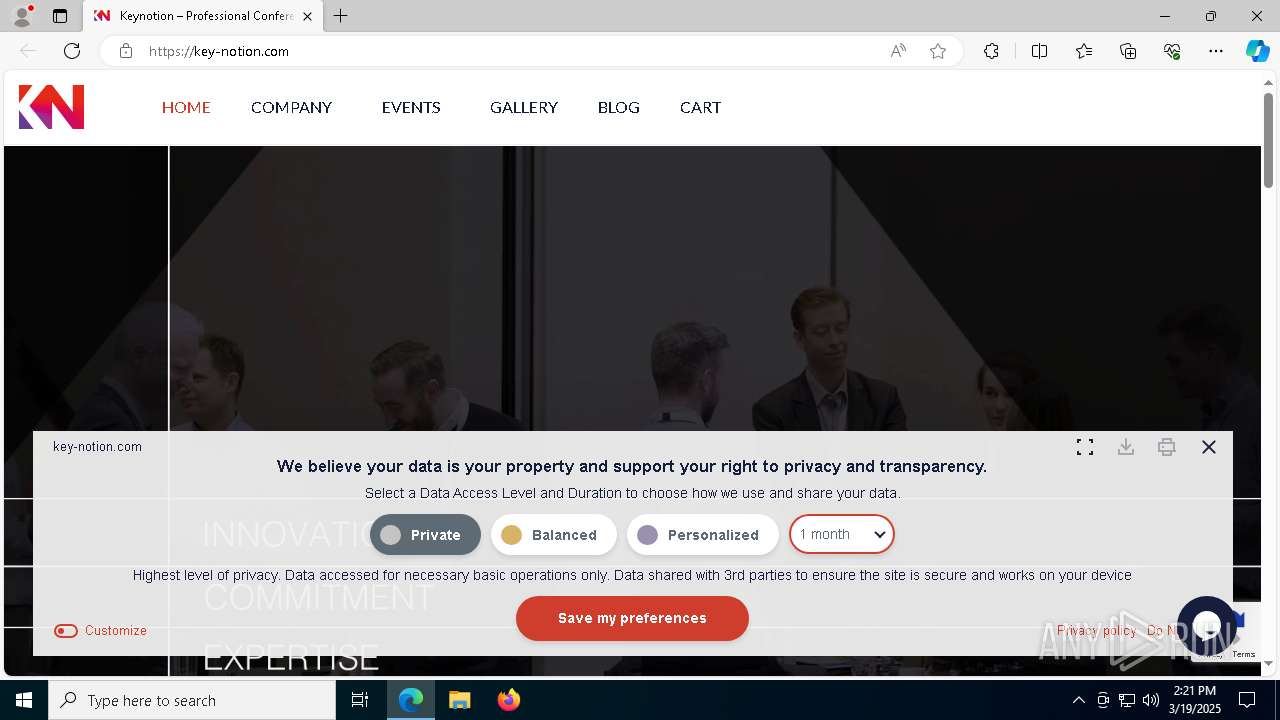View site information lock icon
The height and width of the screenshot is (720, 1280).
point(125,51)
